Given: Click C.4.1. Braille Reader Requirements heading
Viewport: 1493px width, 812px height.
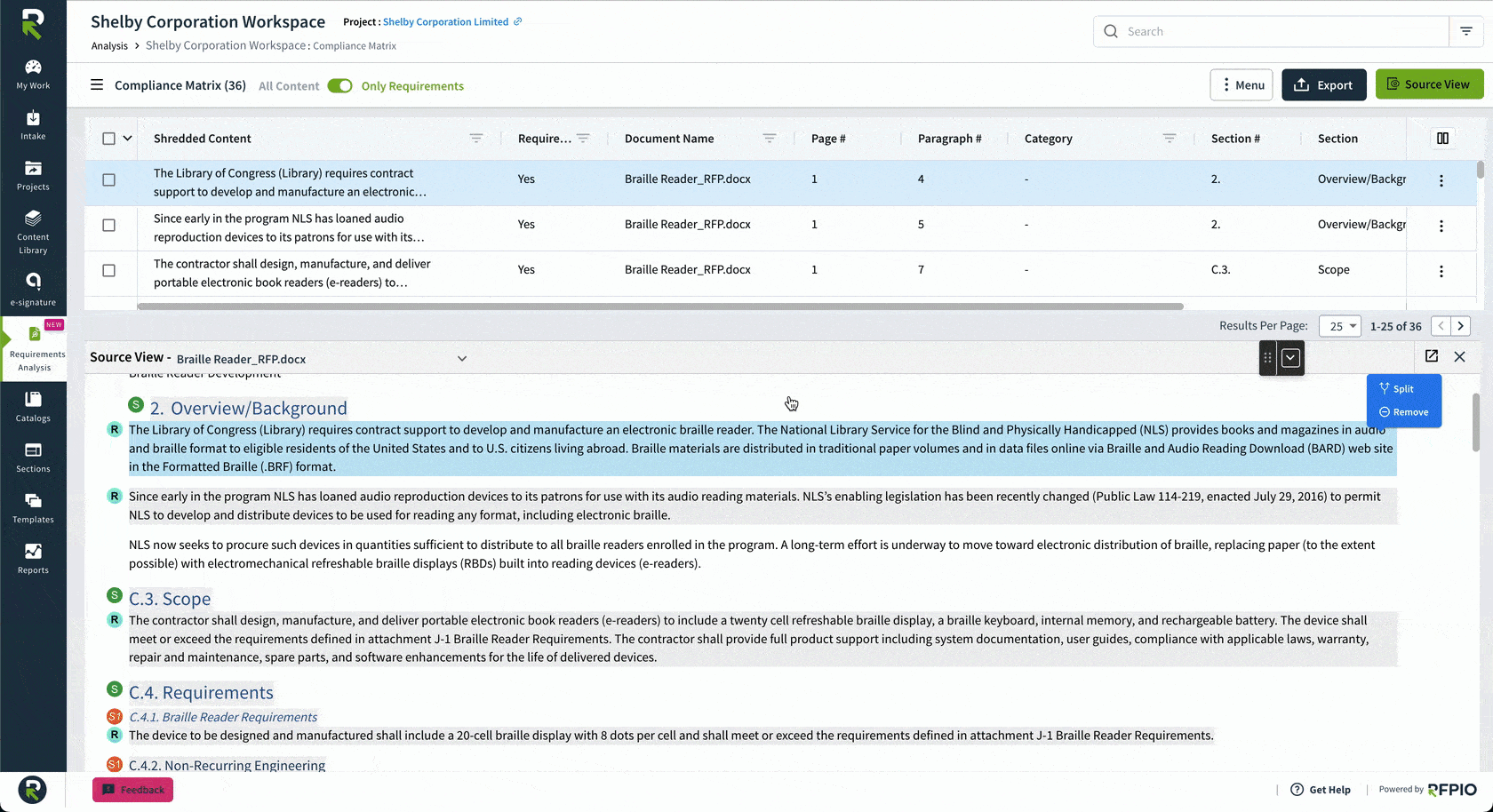Looking at the screenshot, I should click(x=223, y=717).
